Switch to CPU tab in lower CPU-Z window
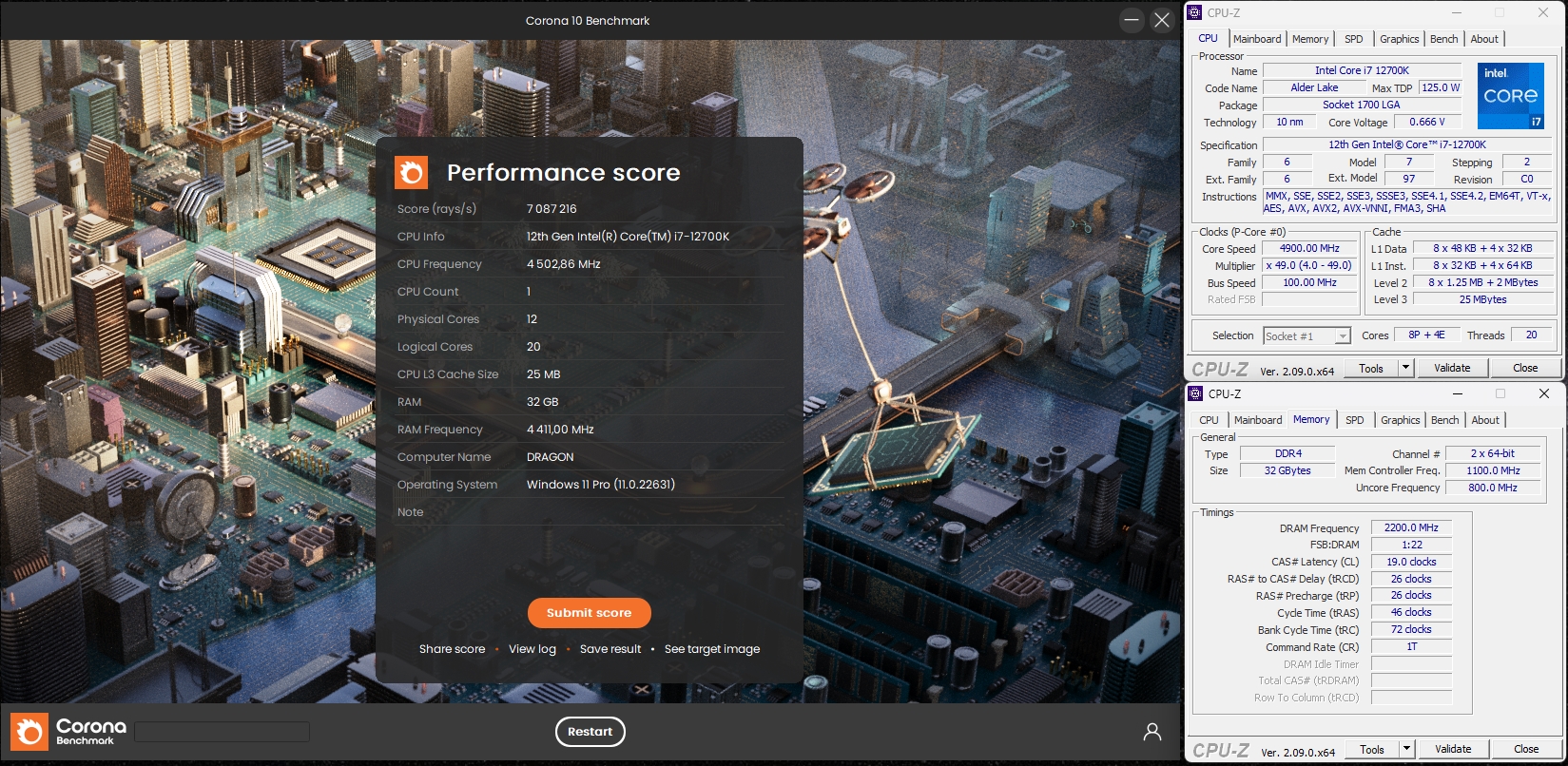1568x766 pixels. pyautogui.click(x=1210, y=420)
